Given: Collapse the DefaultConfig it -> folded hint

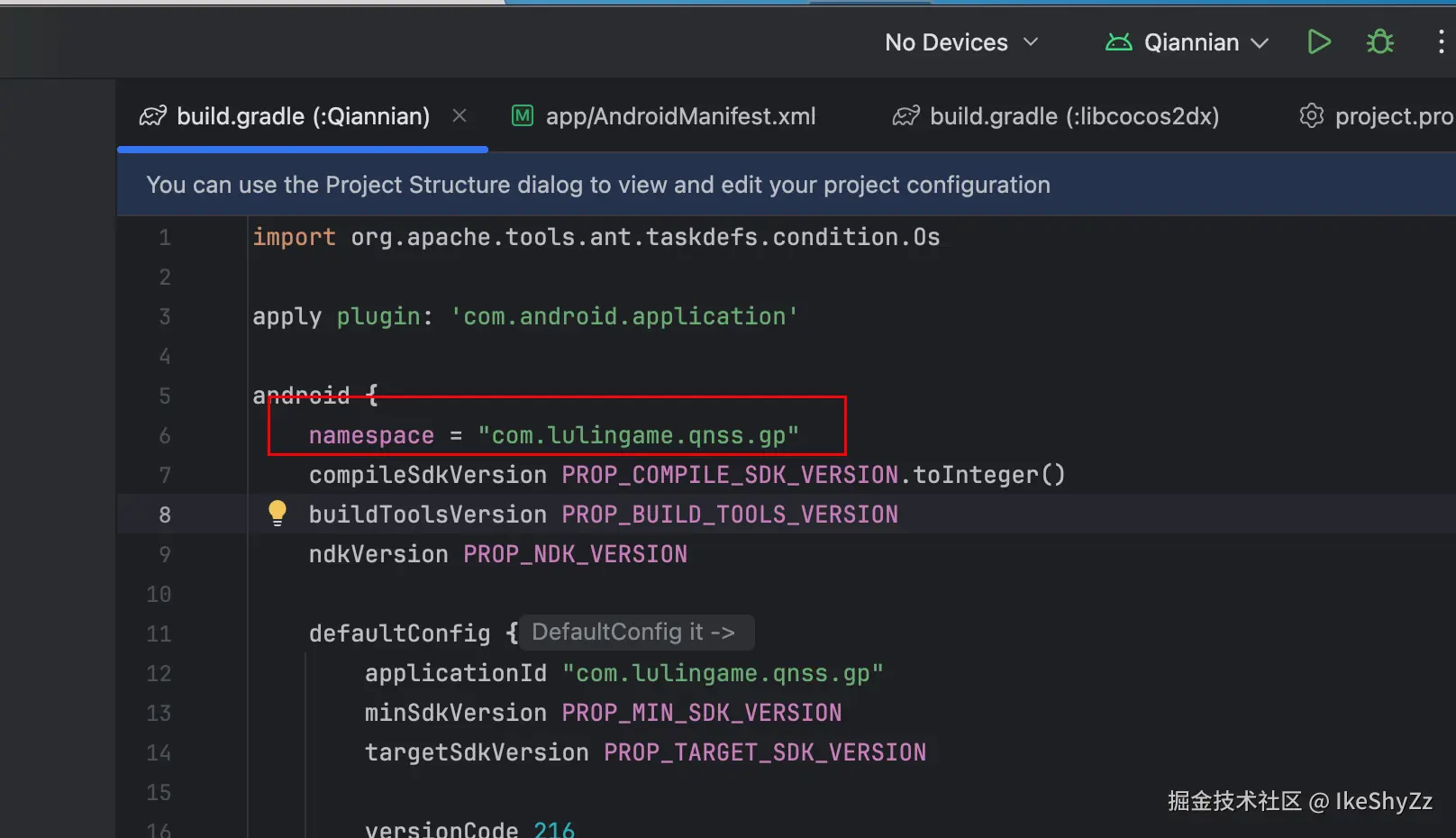Looking at the screenshot, I should [633, 633].
